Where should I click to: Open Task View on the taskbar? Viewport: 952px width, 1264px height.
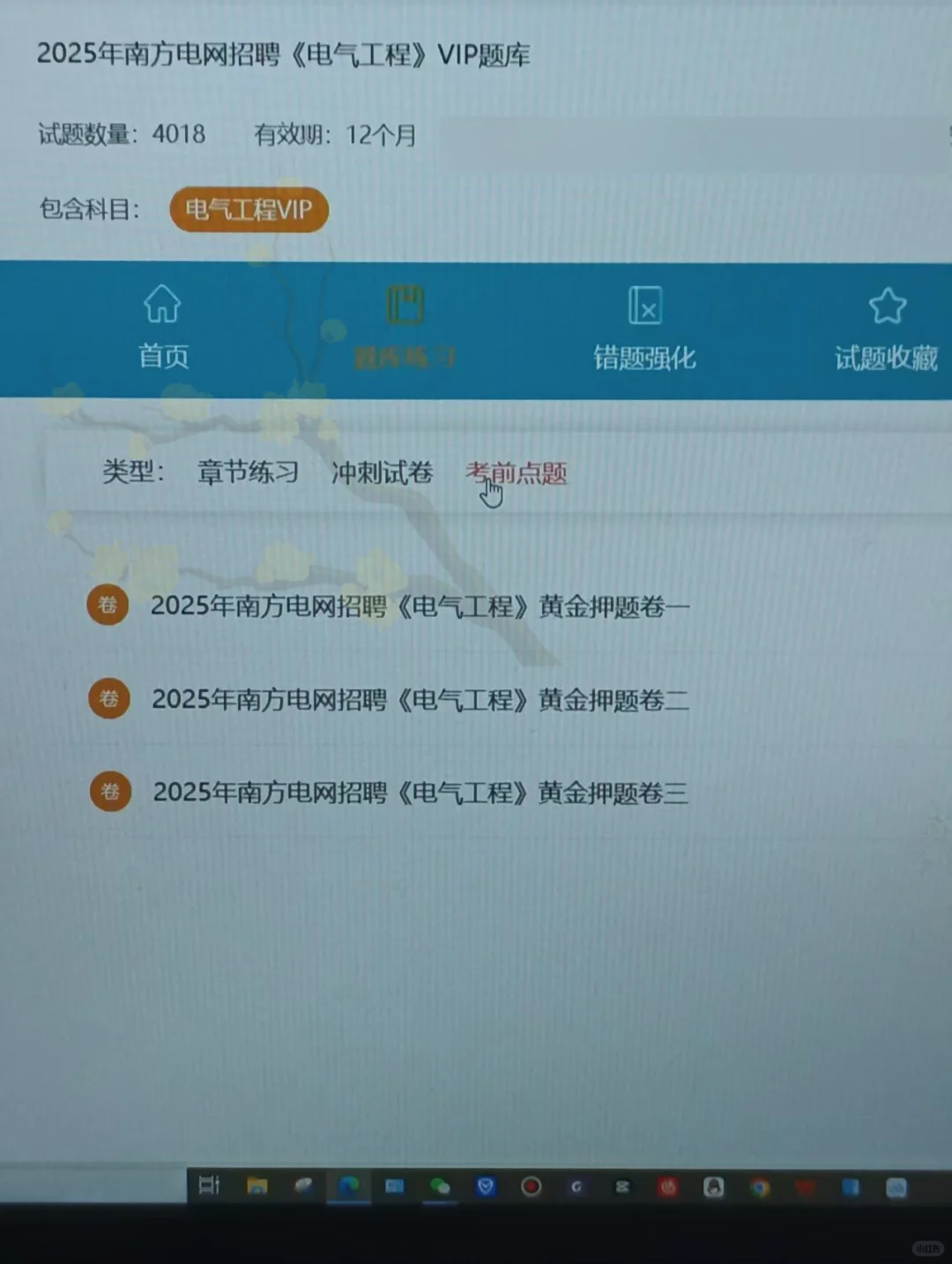tap(209, 1186)
